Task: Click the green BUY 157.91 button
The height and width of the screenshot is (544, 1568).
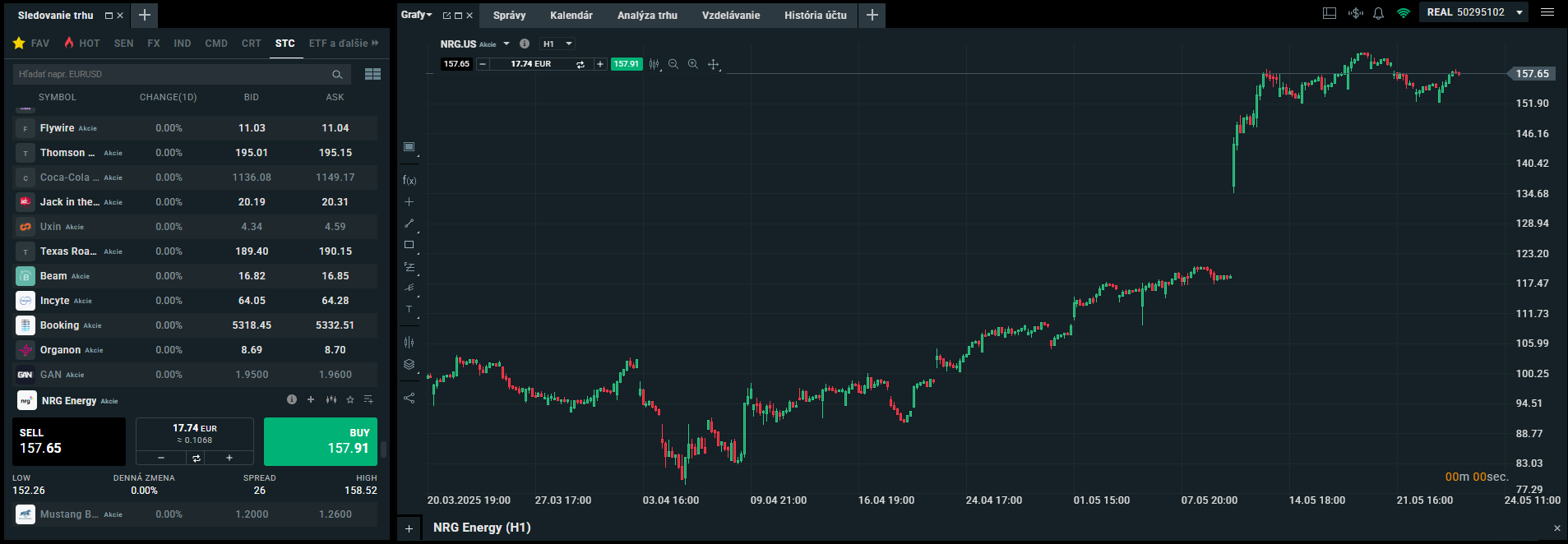Action: (320, 441)
